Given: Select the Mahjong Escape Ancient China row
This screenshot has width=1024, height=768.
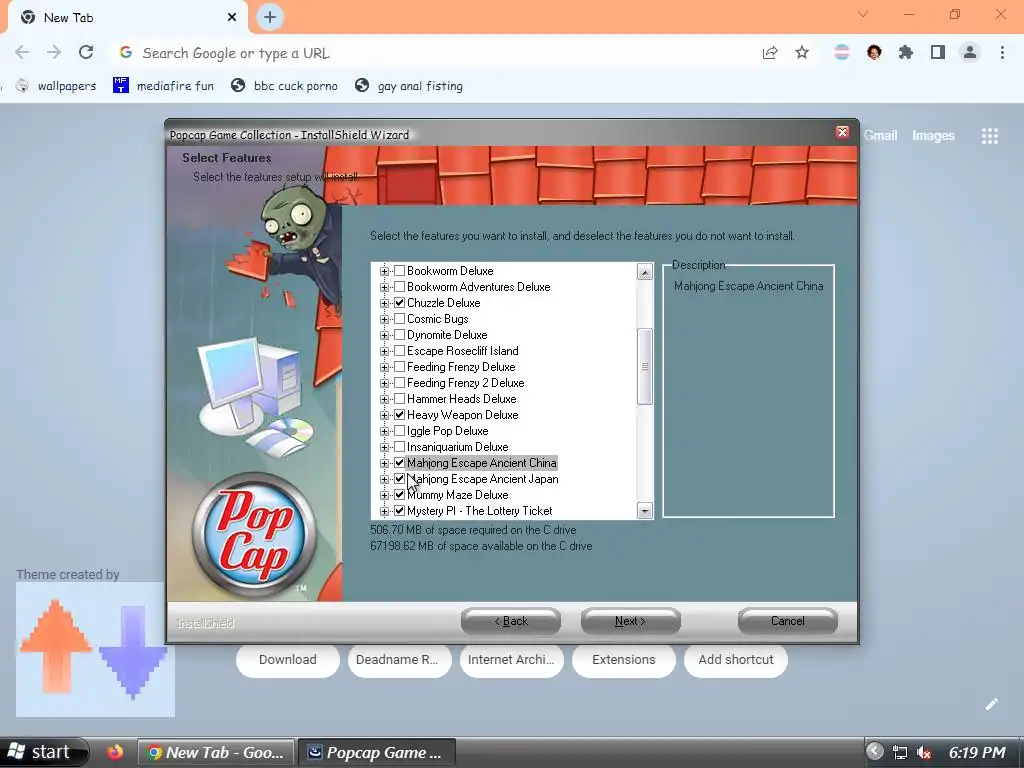Looking at the screenshot, I should point(481,462).
